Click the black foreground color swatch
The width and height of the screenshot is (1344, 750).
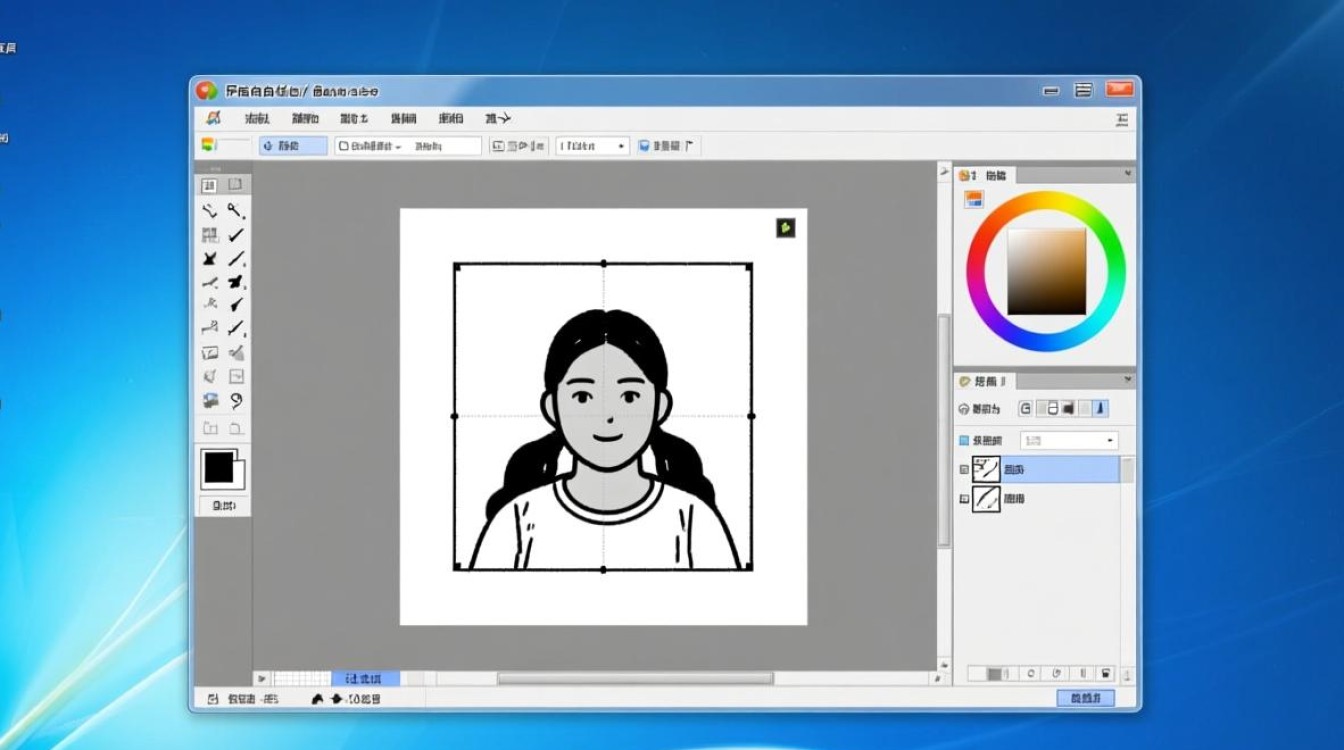pyautogui.click(x=218, y=467)
